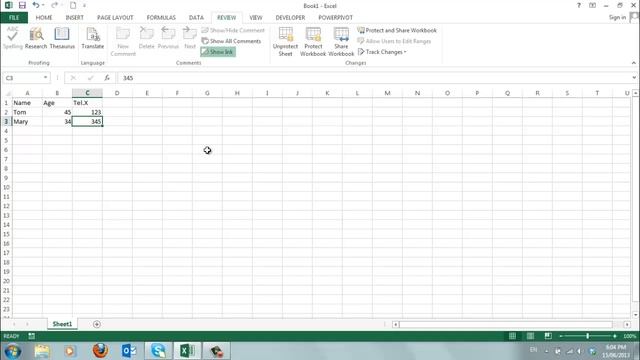The height and width of the screenshot is (360, 640).
Task: Open the Undo history dropdown arrow
Action: [43, 5]
